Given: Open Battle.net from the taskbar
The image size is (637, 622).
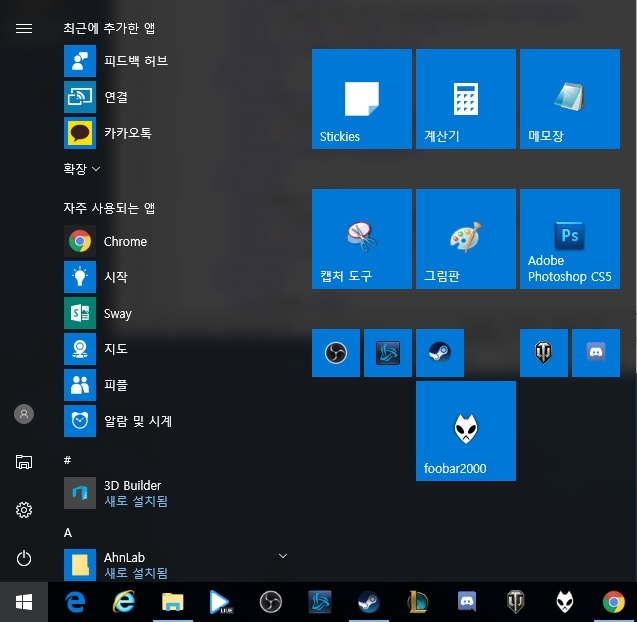Looking at the screenshot, I should point(320,602).
